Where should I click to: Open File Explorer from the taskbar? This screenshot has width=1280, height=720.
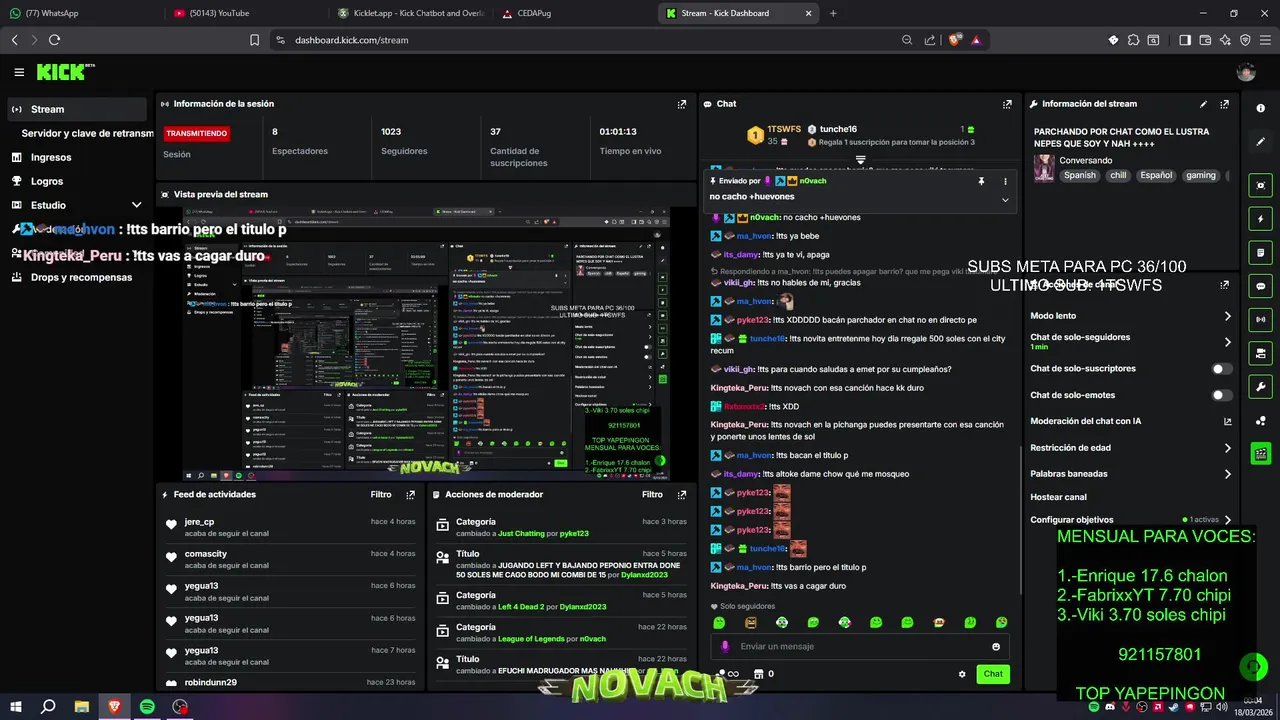tap(81, 706)
